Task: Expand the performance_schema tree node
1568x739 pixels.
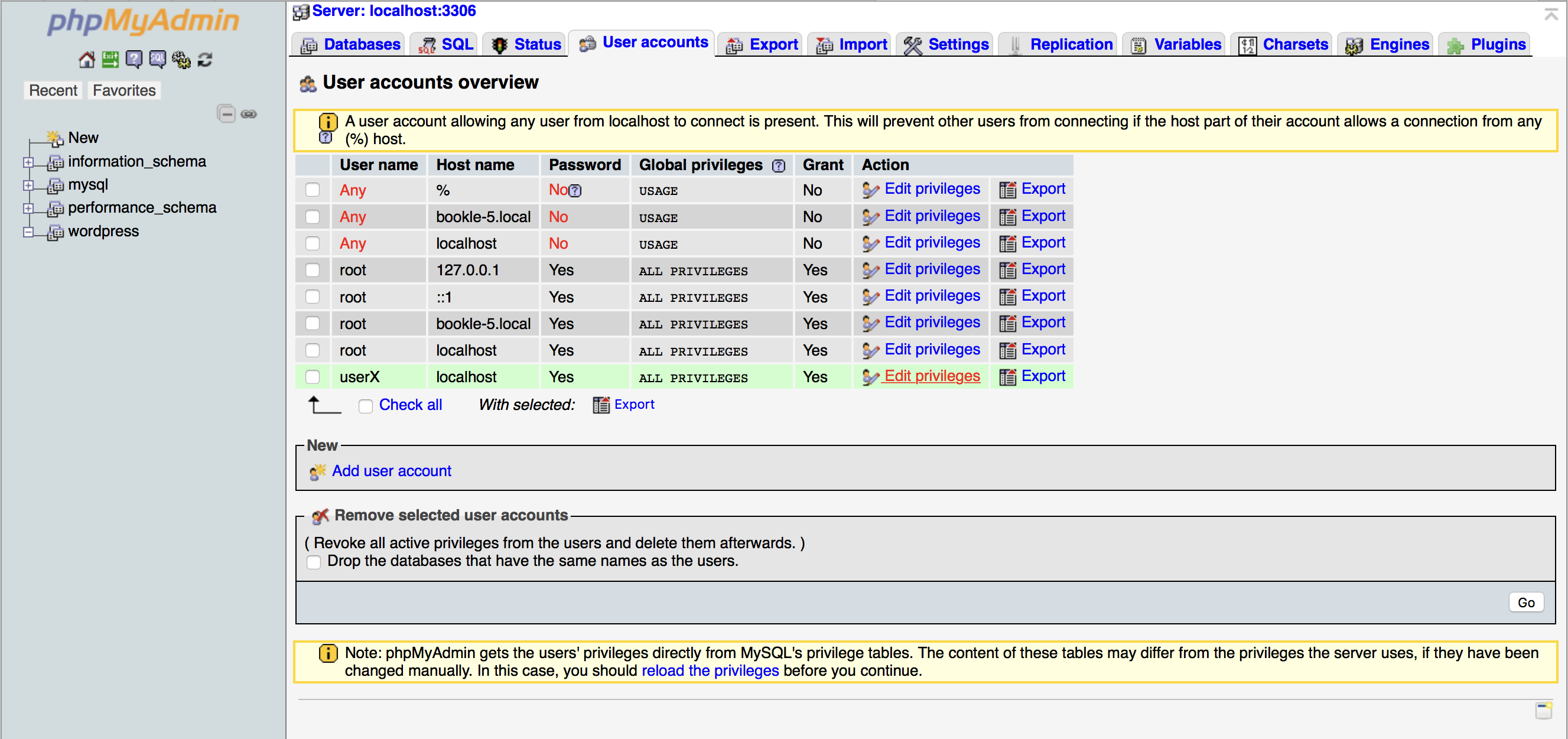Action: (x=28, y=208)
